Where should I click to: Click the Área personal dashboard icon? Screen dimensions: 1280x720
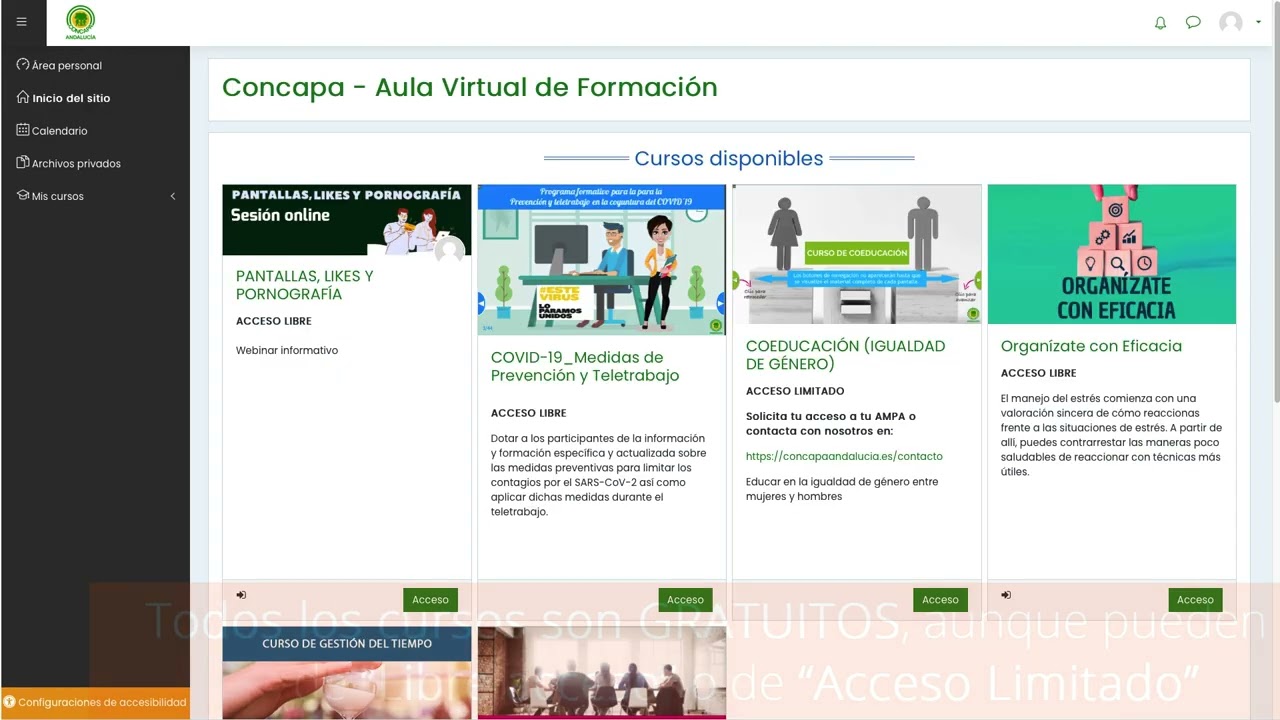click(x=23, y=65)
